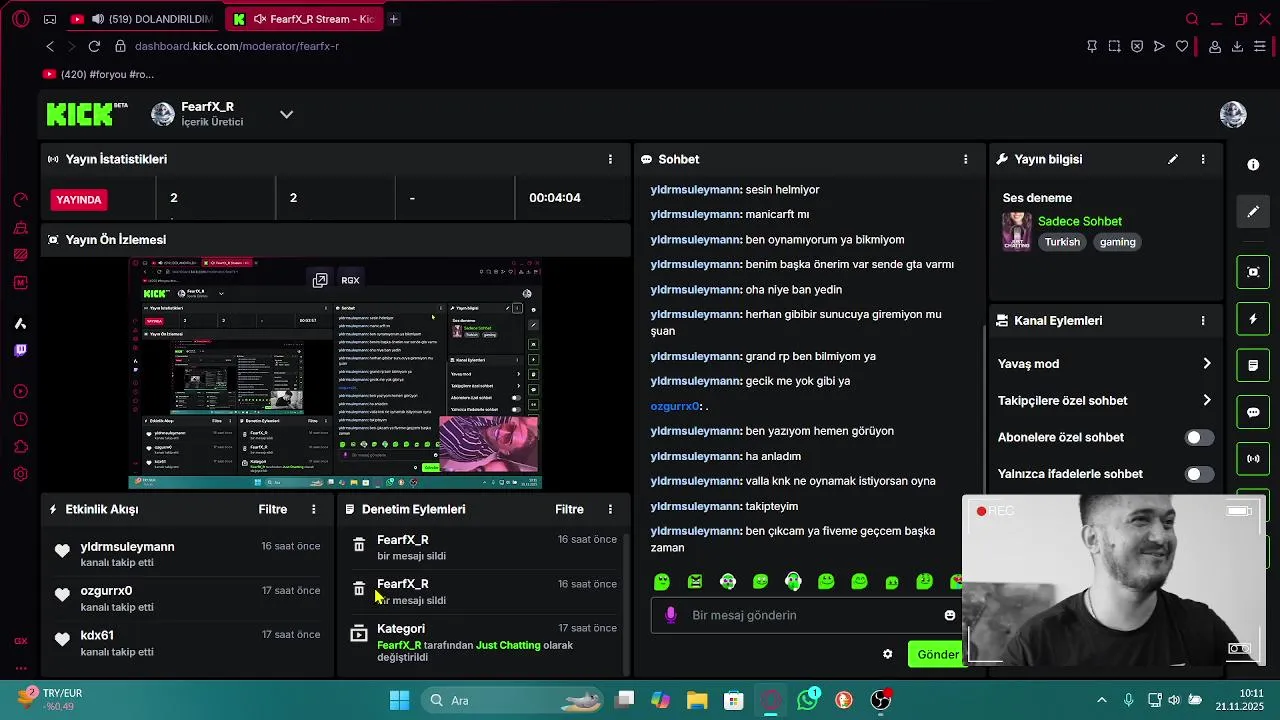Image resolution: width=1280 pixels, height=720 pixels.
Task: Click the lightning bolt icon in the right sidebar
Action: [1253, 319]
